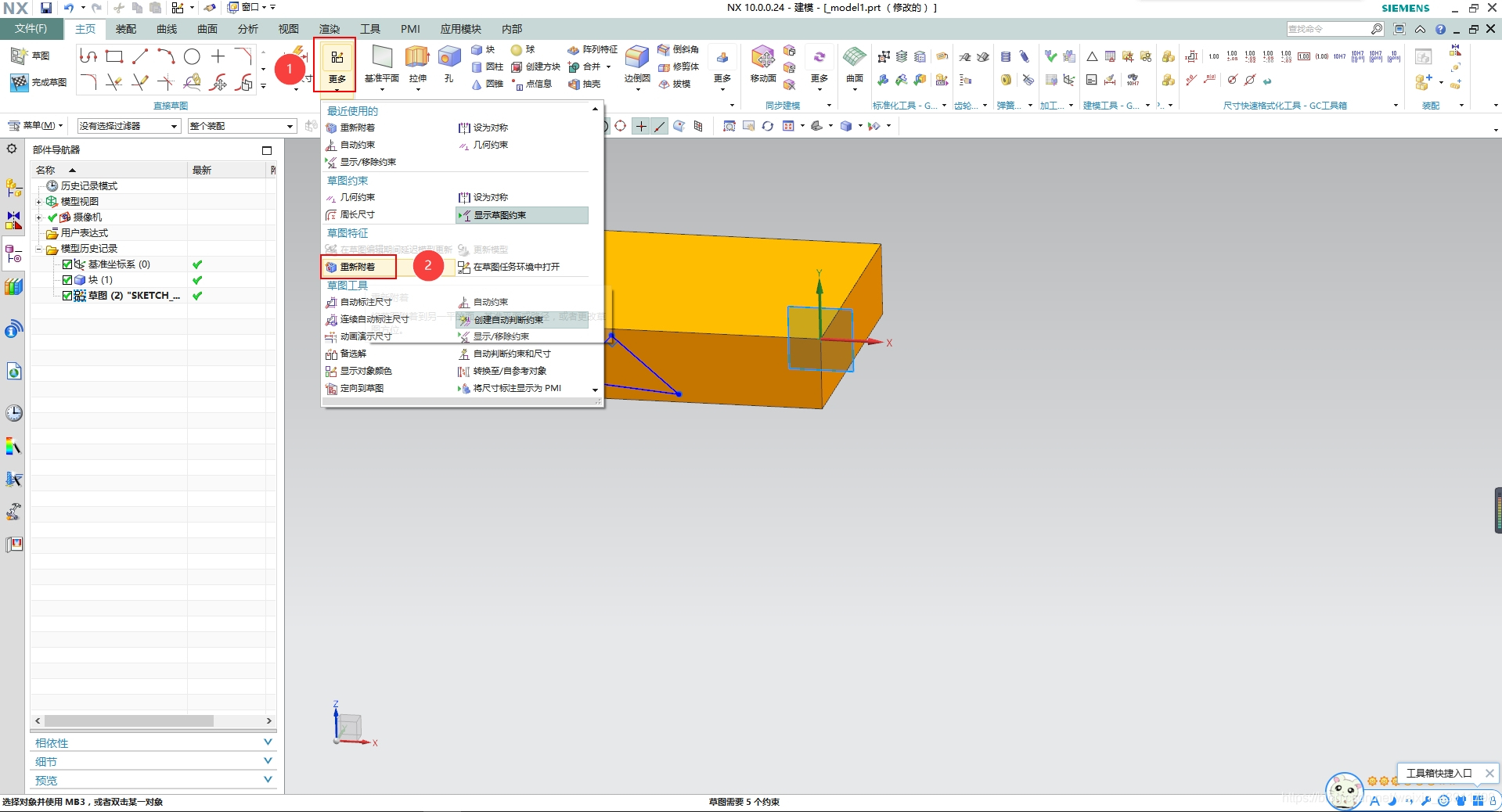
Task: Open the 整个装配 selection scope dropdown
Action: tap(242, 126)
